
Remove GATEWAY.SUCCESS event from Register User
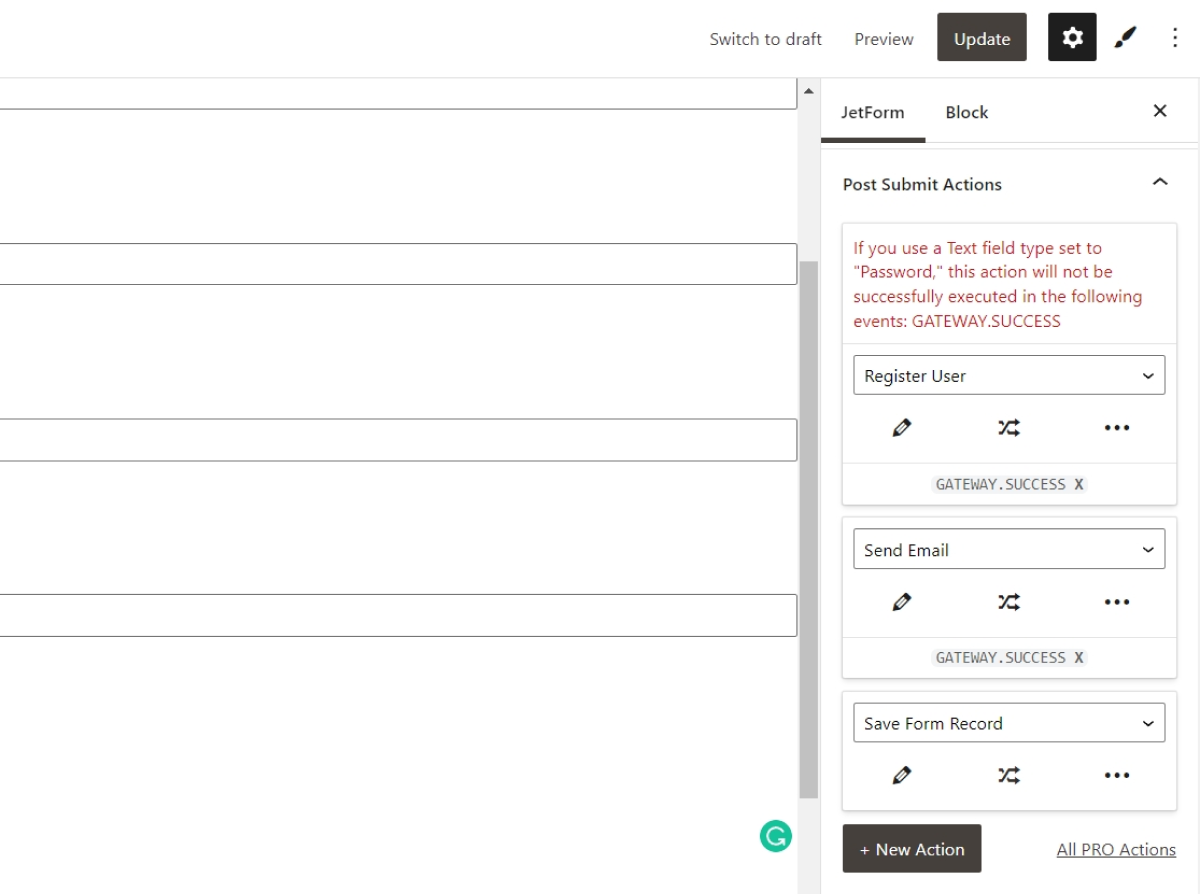[x=1079, y=484]
